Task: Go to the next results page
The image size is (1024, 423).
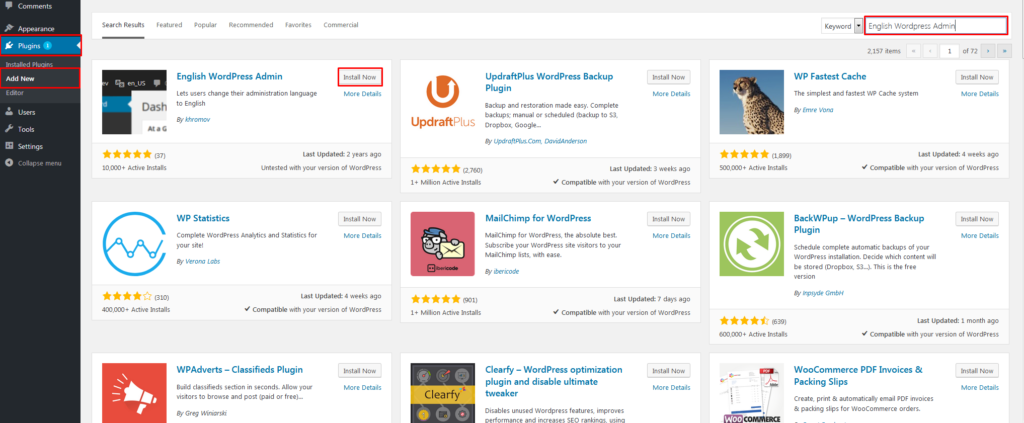Action: pos(989,50)
